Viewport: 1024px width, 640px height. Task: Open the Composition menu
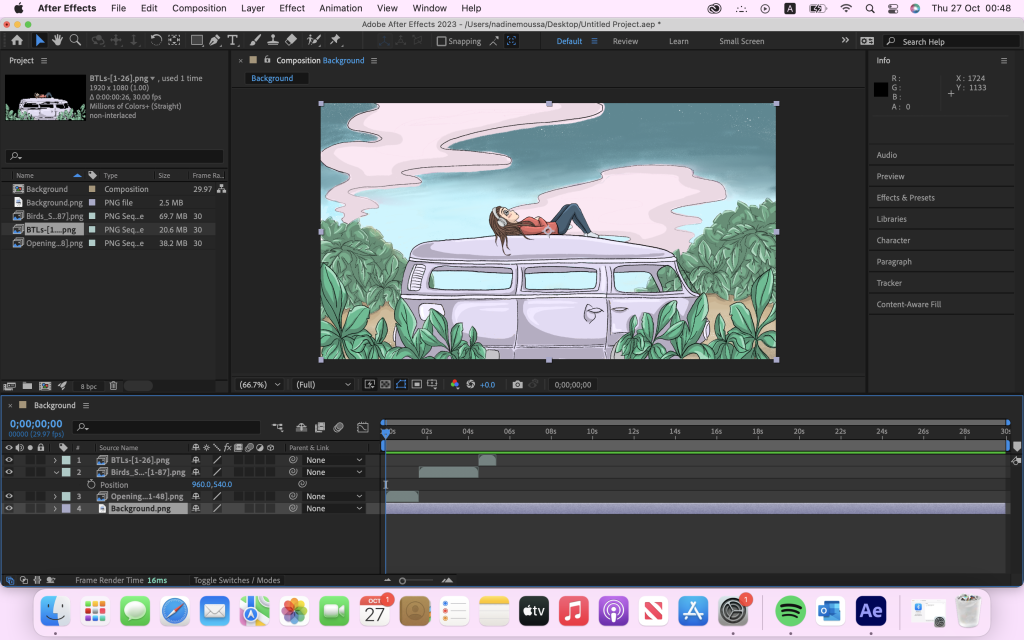pos(199,8)
